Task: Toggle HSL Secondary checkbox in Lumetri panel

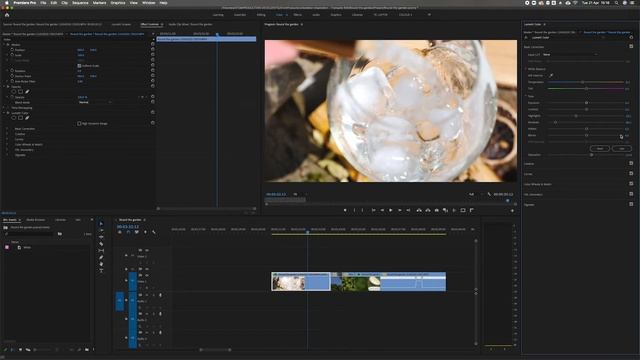Action: point(631,194)
